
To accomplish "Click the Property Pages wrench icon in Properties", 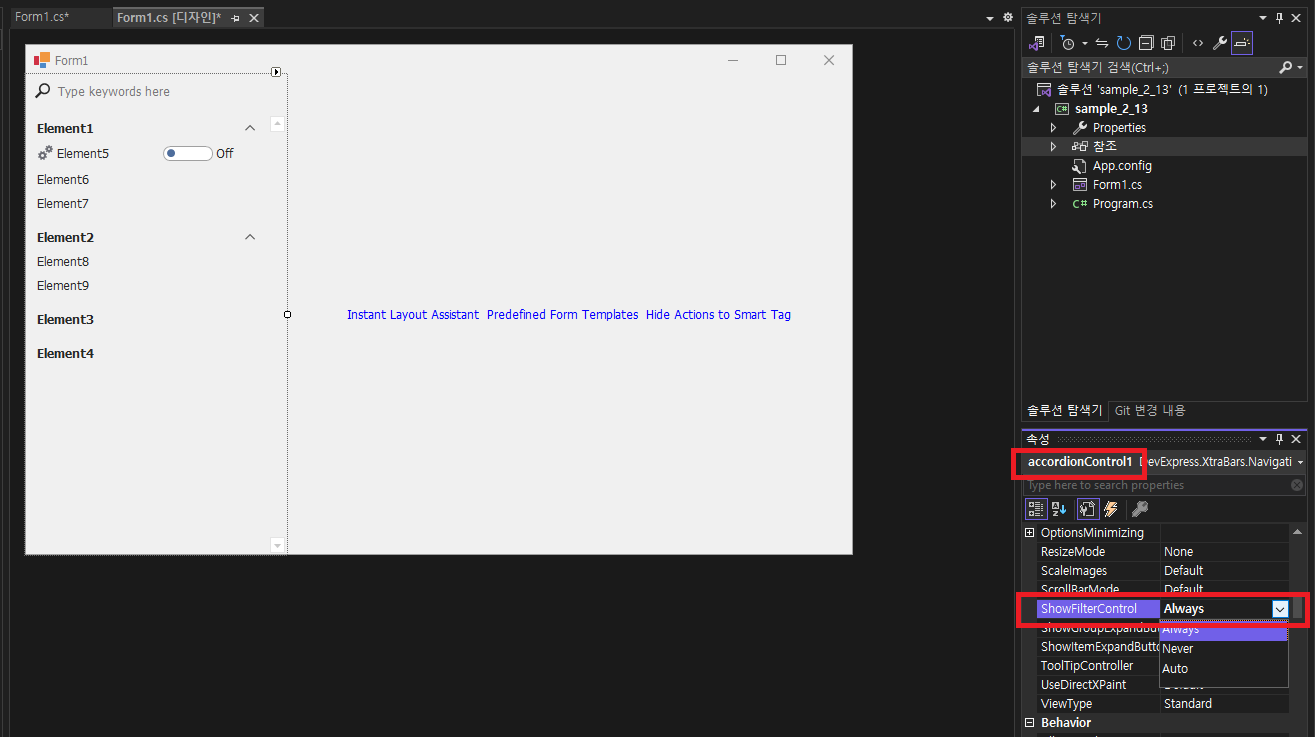I will coord(1140,509).
